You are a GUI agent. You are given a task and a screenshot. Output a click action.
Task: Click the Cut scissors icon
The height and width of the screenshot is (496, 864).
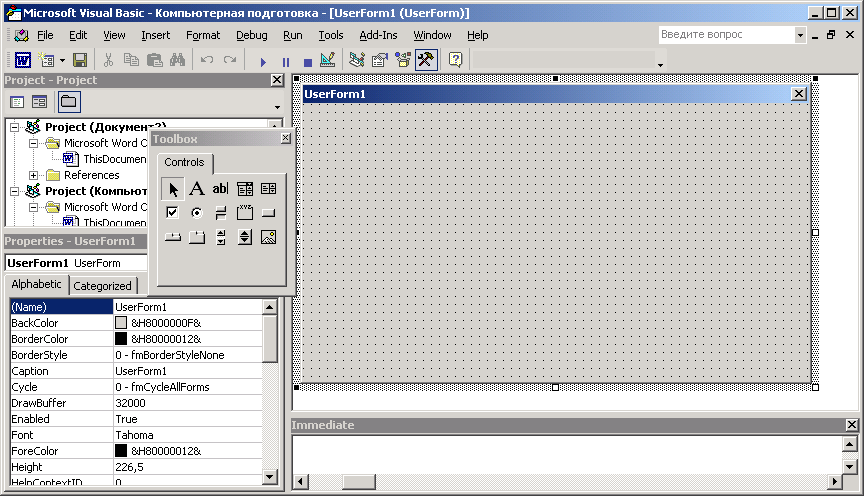click(109, 60)
